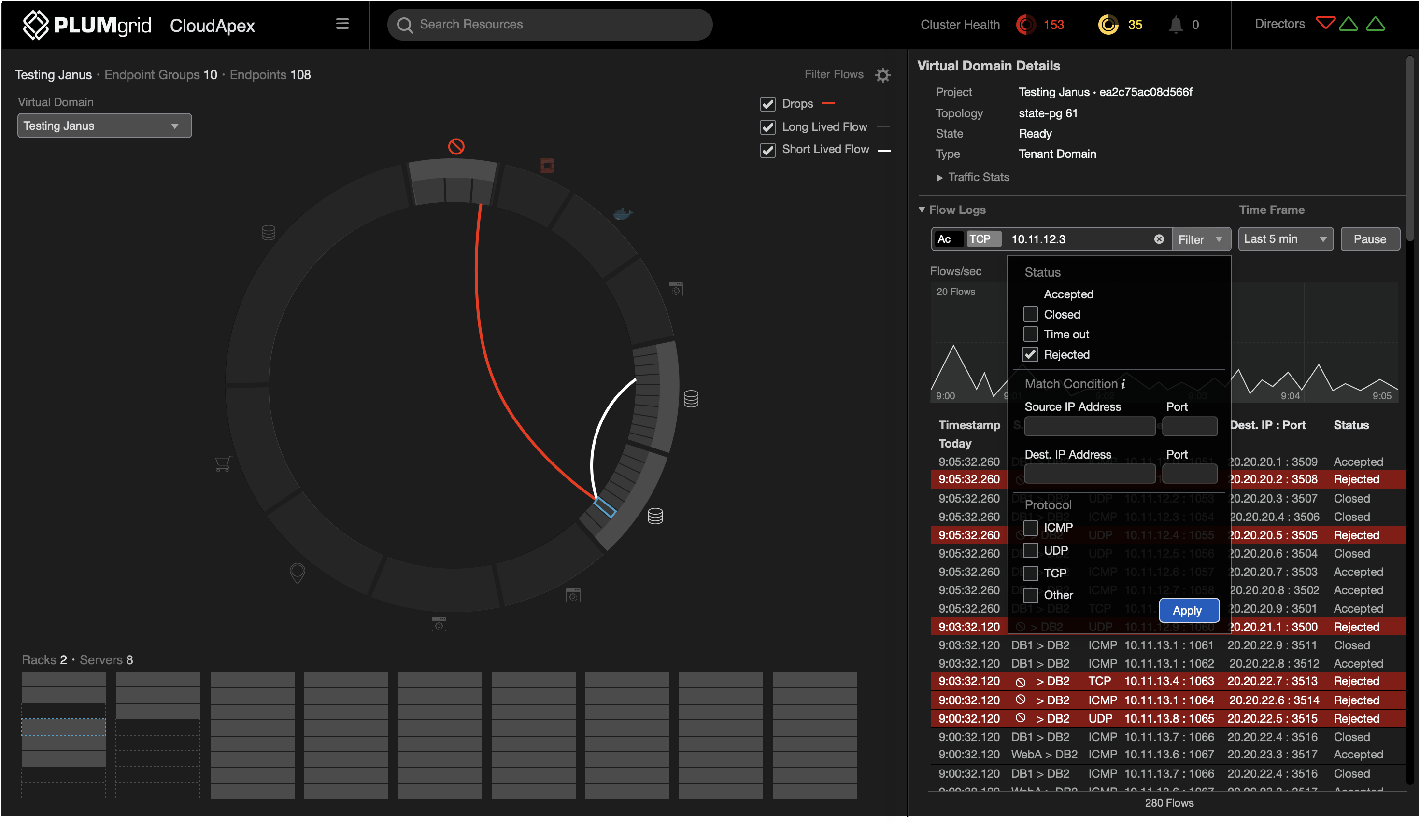Click the Apply button
Image resolution: width=1420 pixels, height=840 pixels.
click(1188, 610)
